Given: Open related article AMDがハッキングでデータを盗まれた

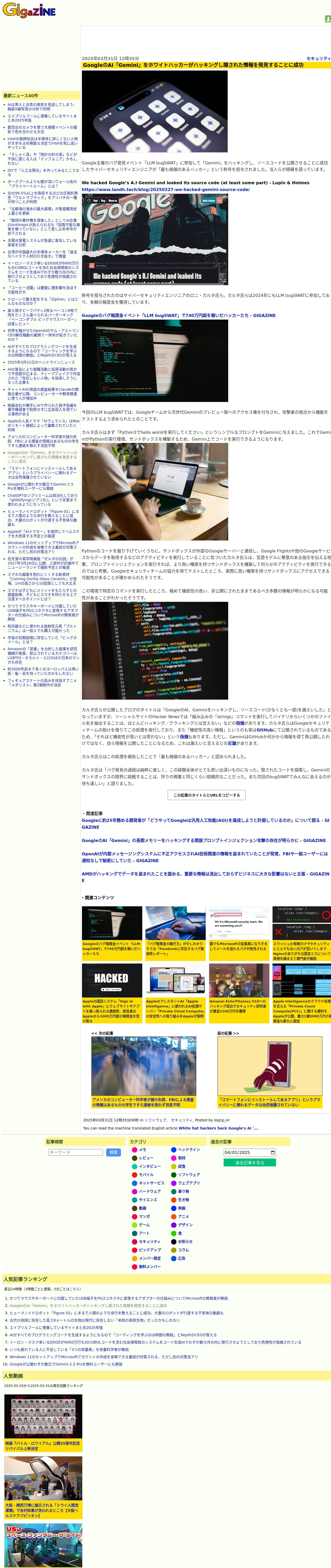Looking at the screenshot, I should click(205, 877).
